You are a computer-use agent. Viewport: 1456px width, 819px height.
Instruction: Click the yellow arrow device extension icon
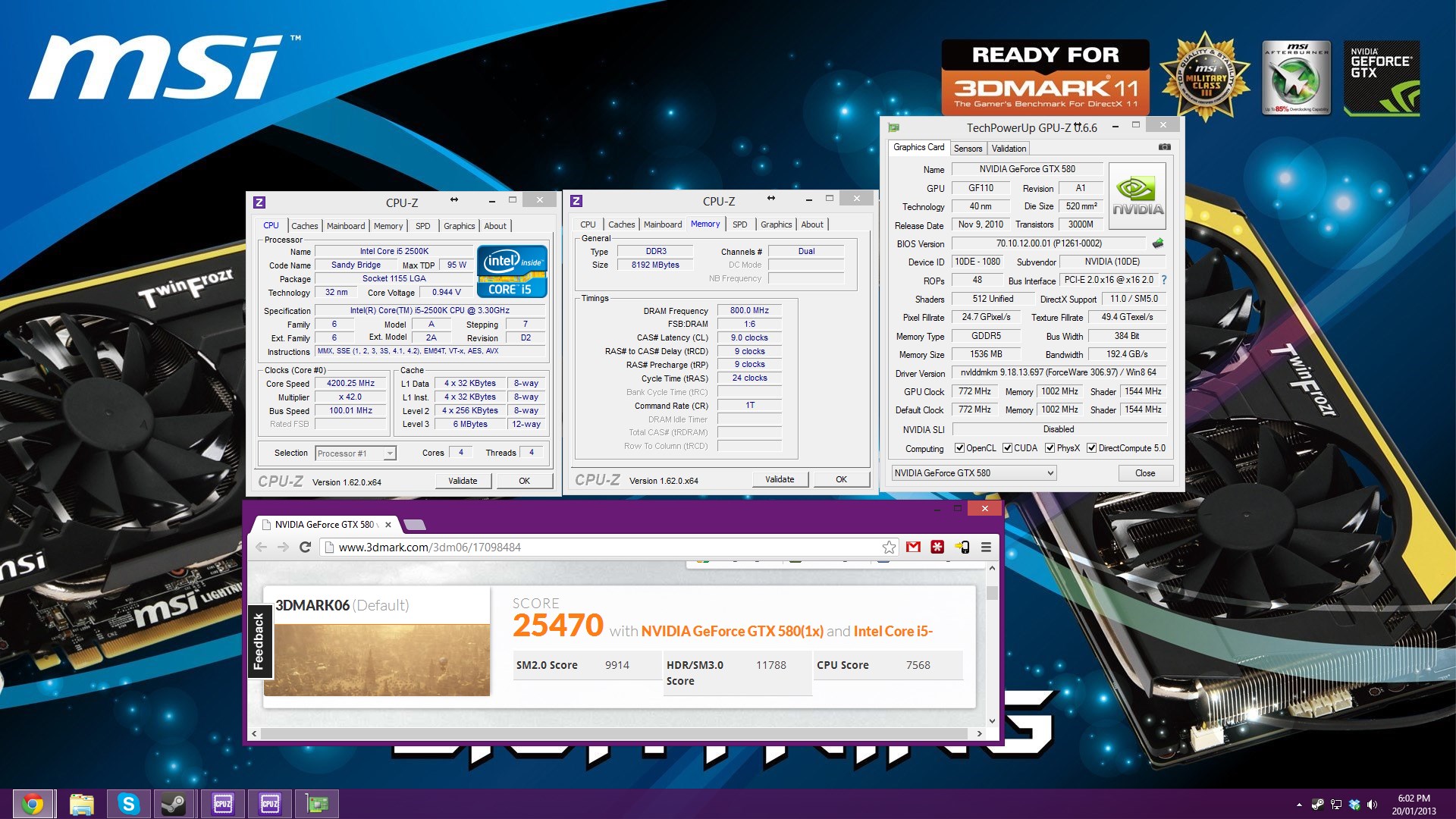click(x=962, y=547)
